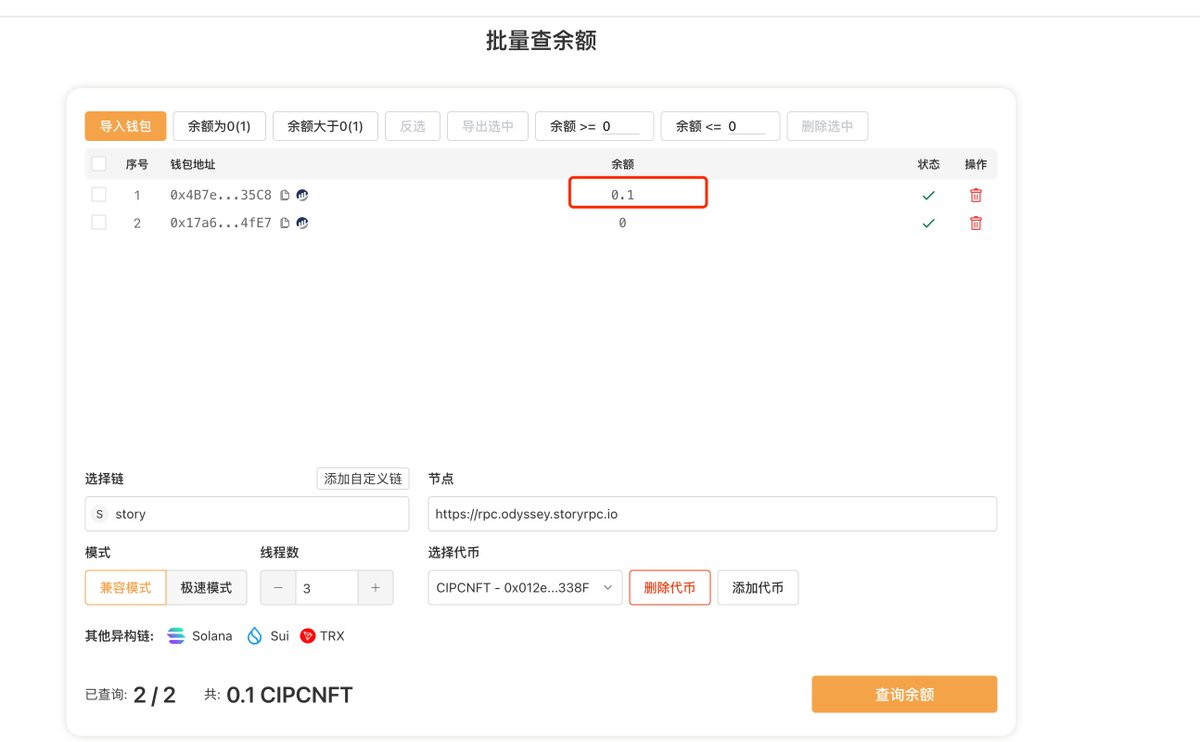Click the thread count number field
This screenshot has width=1200, height=742.
(x=327, y=588)
